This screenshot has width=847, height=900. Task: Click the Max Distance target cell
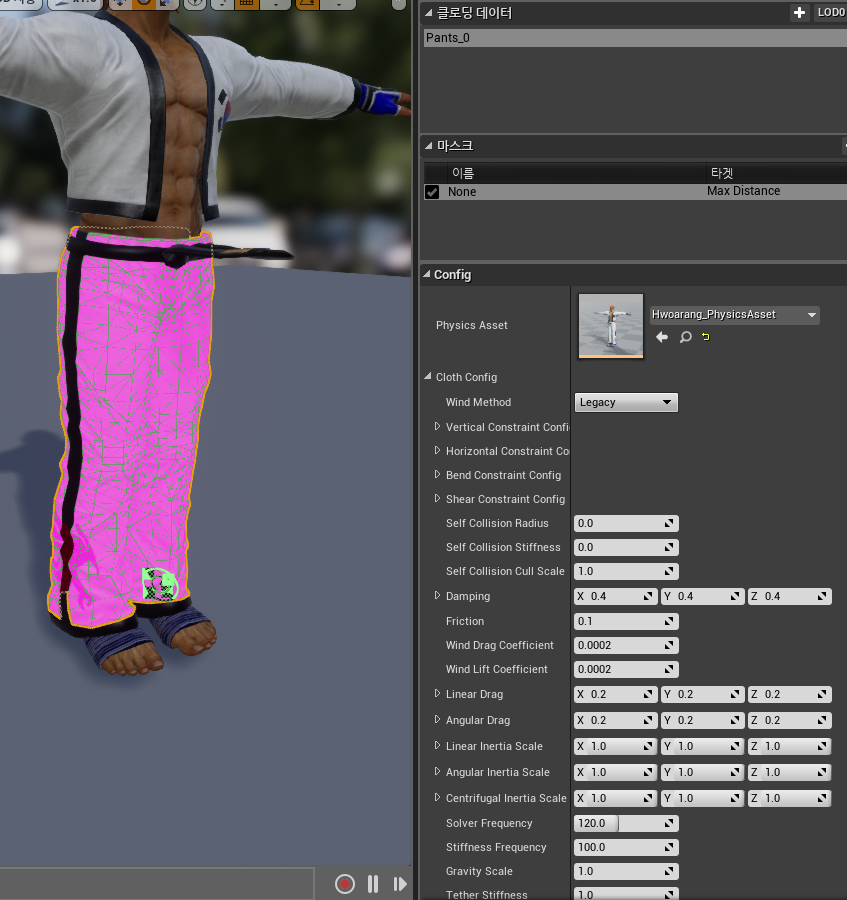pyautogui.click(x=743, y=191)
